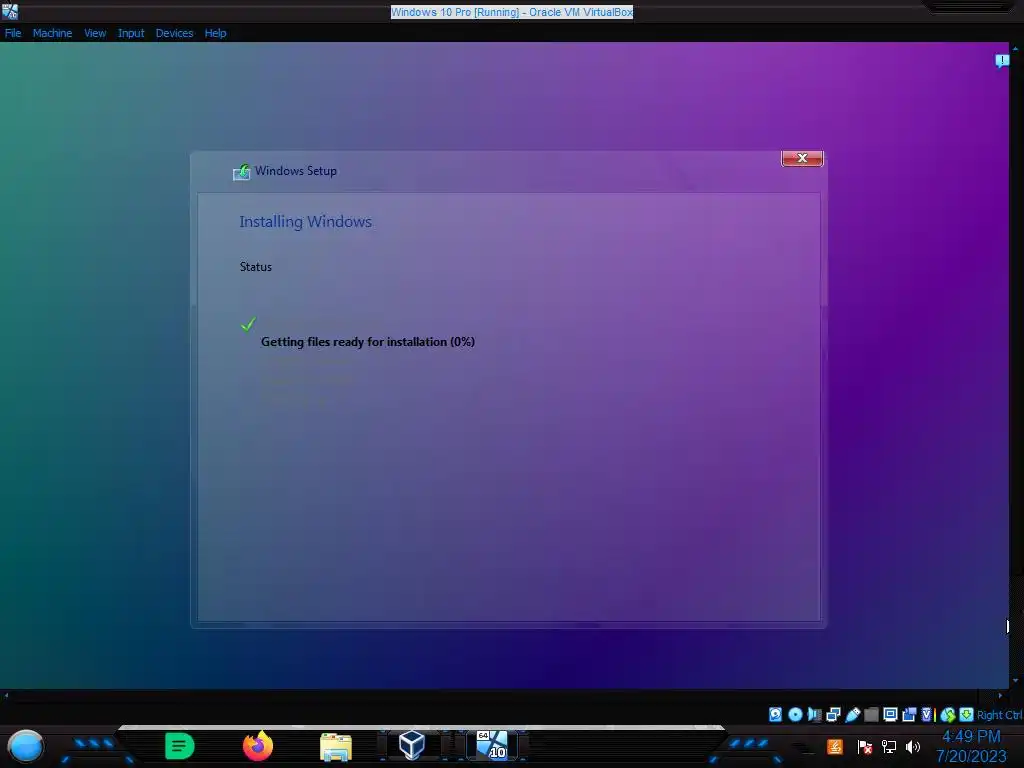Open the Input menu
Viewport: 1024px width, 768px height.
[131, 33]
